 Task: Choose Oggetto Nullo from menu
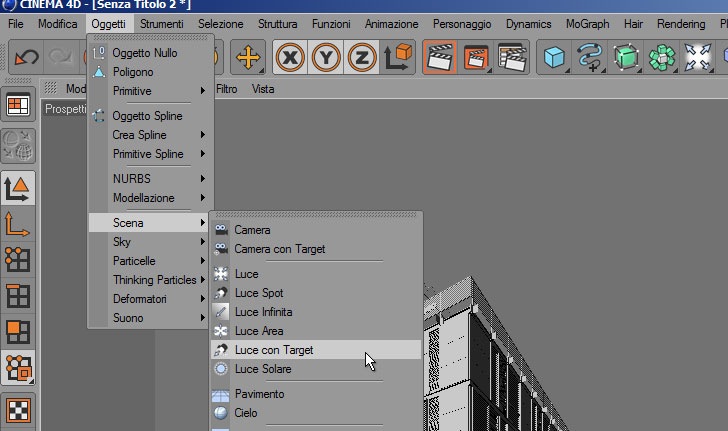[150, 53]
